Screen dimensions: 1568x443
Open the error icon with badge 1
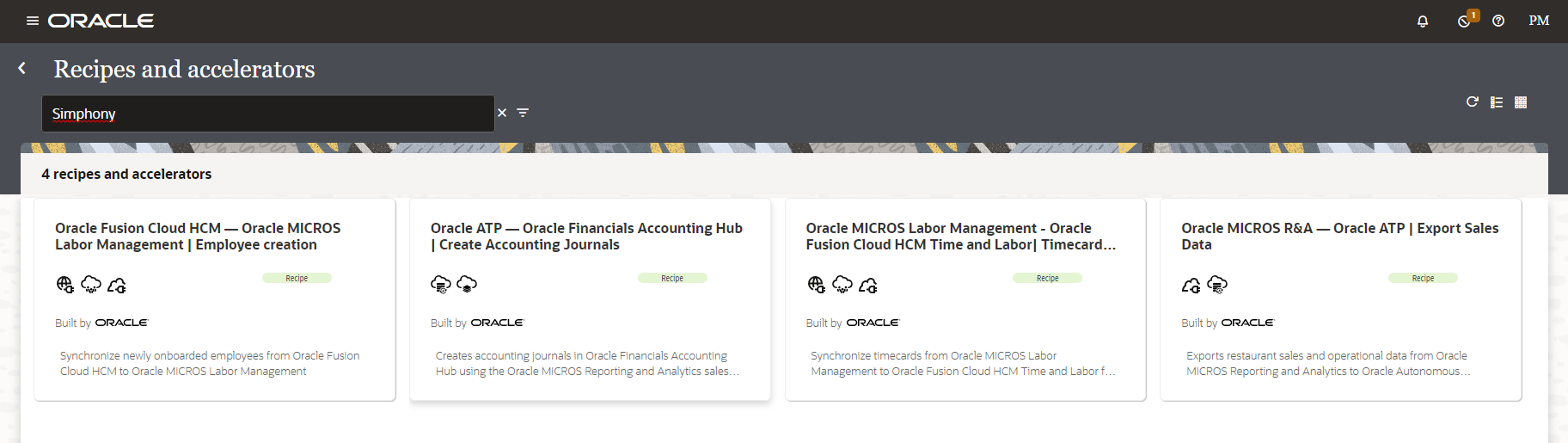[x=1465, y=22]
